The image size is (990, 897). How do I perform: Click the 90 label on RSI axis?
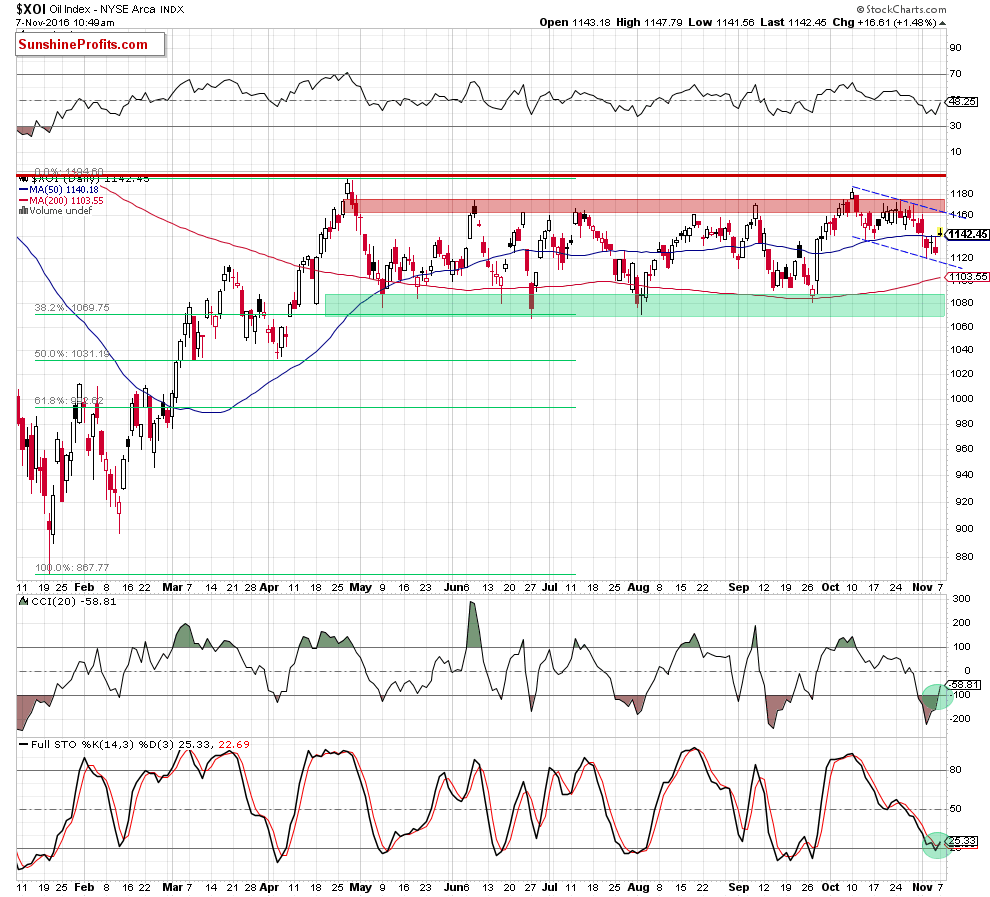point(956,47)
